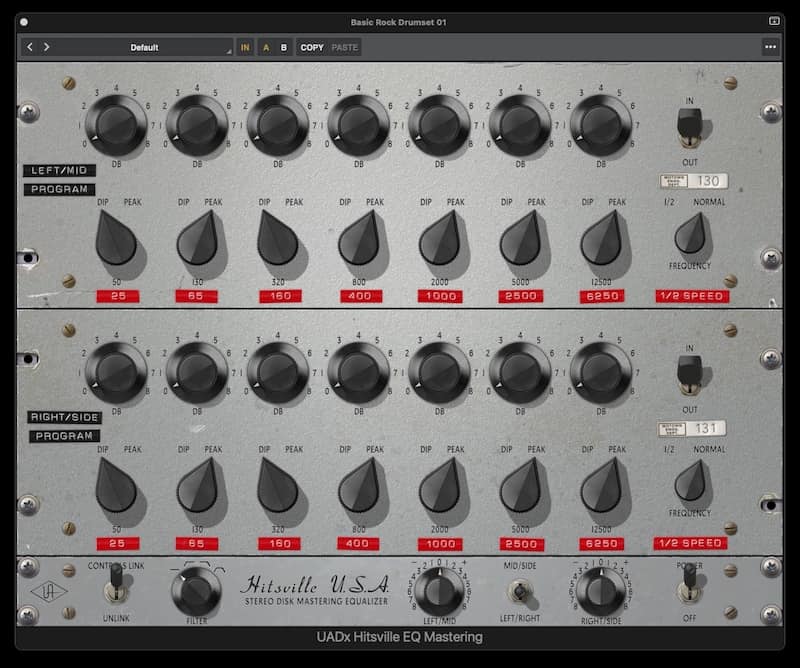This screenshot has width=800, height=668.
Task: Toggle Left/Mid 800 Hz Dip/Peak selector
Action: (x=360, y=238)
